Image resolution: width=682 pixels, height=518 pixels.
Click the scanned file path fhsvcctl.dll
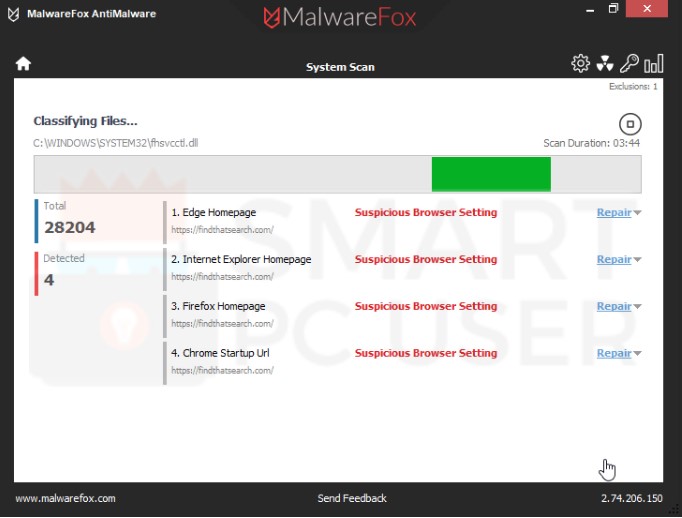116,143
